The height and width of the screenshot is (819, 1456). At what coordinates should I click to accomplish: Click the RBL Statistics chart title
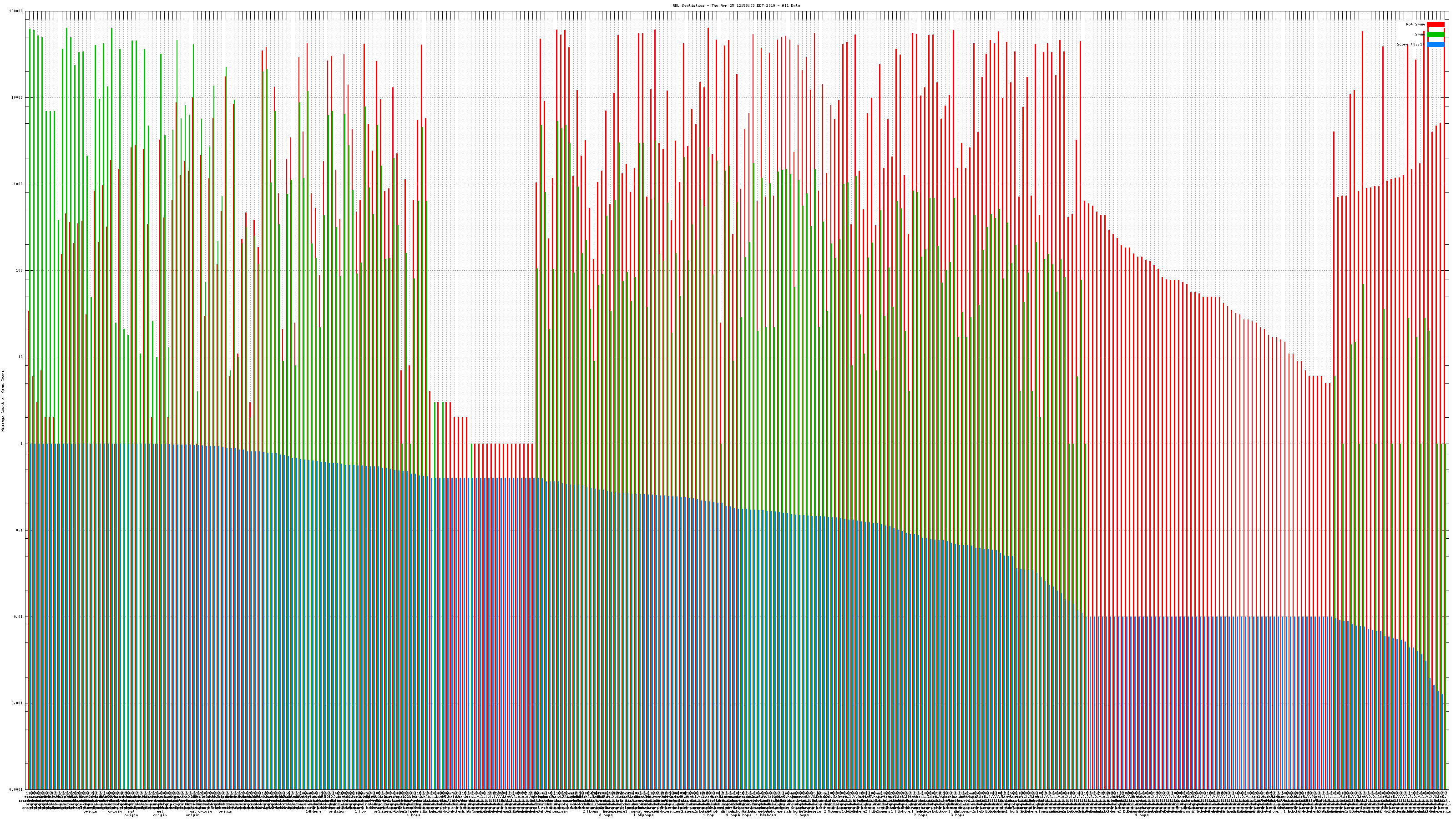736,5
